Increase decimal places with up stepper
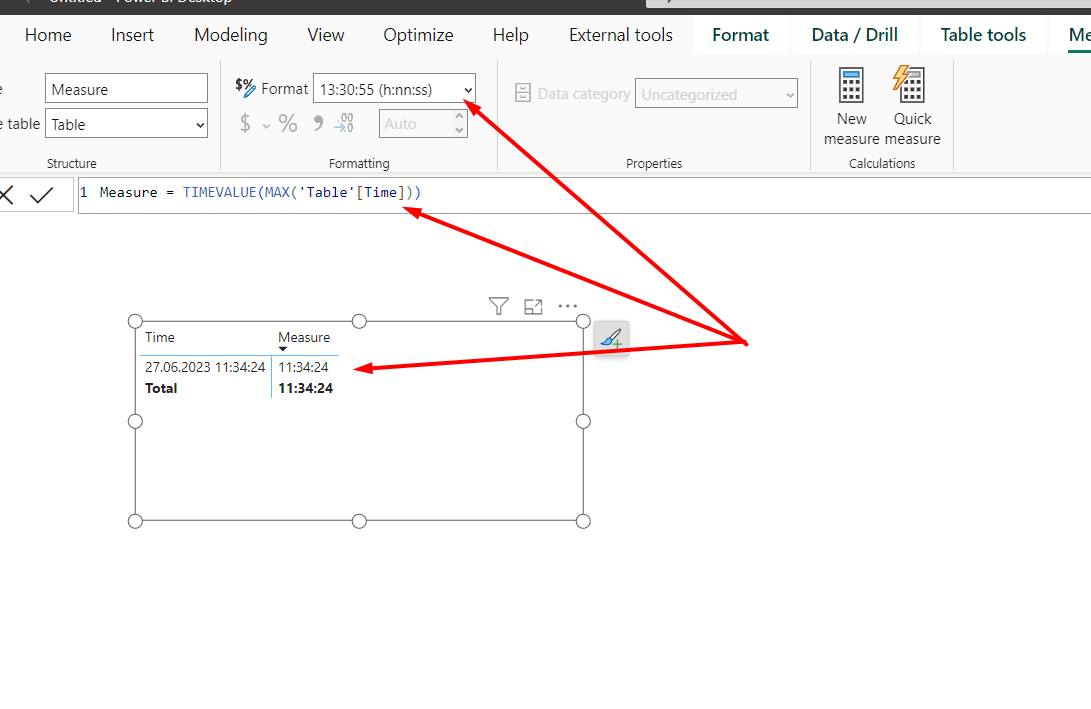The height and width of the screenshot is (709, 1091). pyautogui.click(x=459, y=116)
